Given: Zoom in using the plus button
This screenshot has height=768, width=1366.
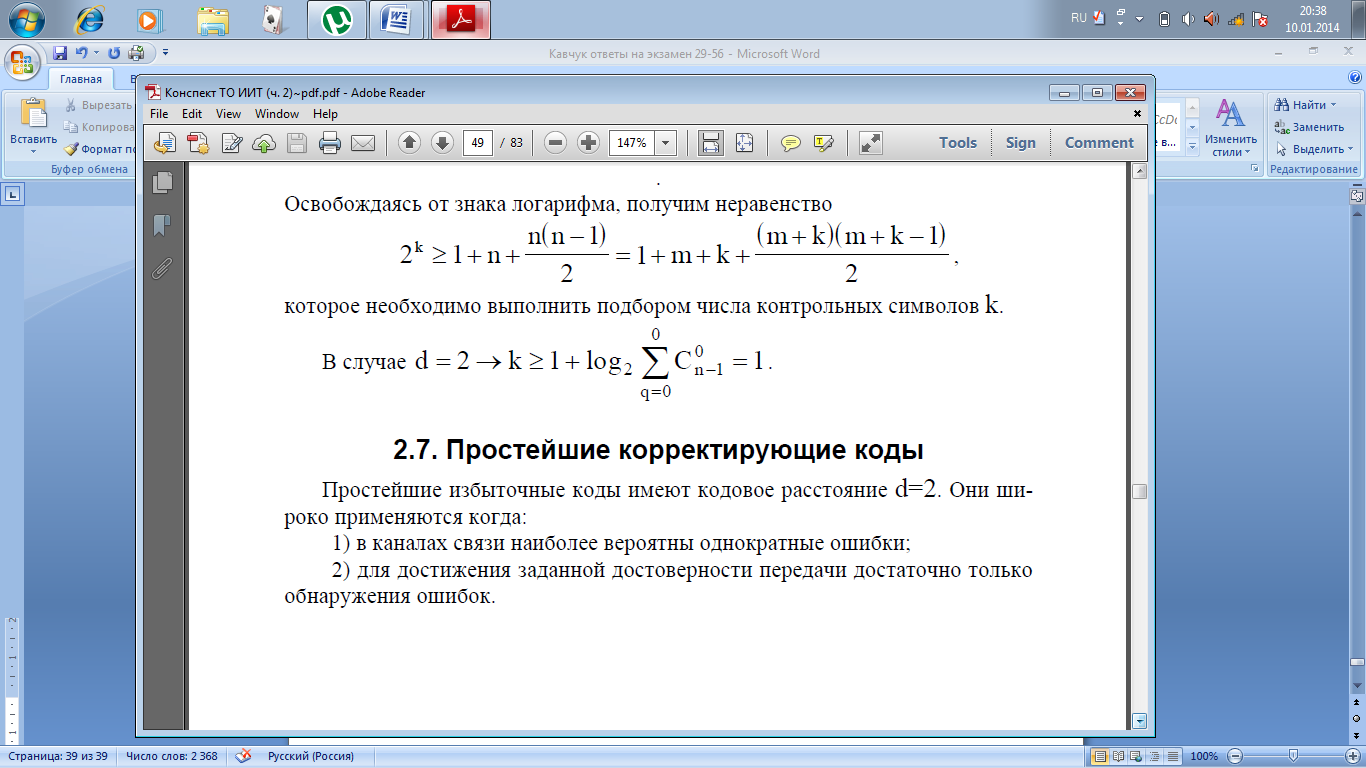Looking at the screenshot, I should pyautogui.click(x=589, y=143).
